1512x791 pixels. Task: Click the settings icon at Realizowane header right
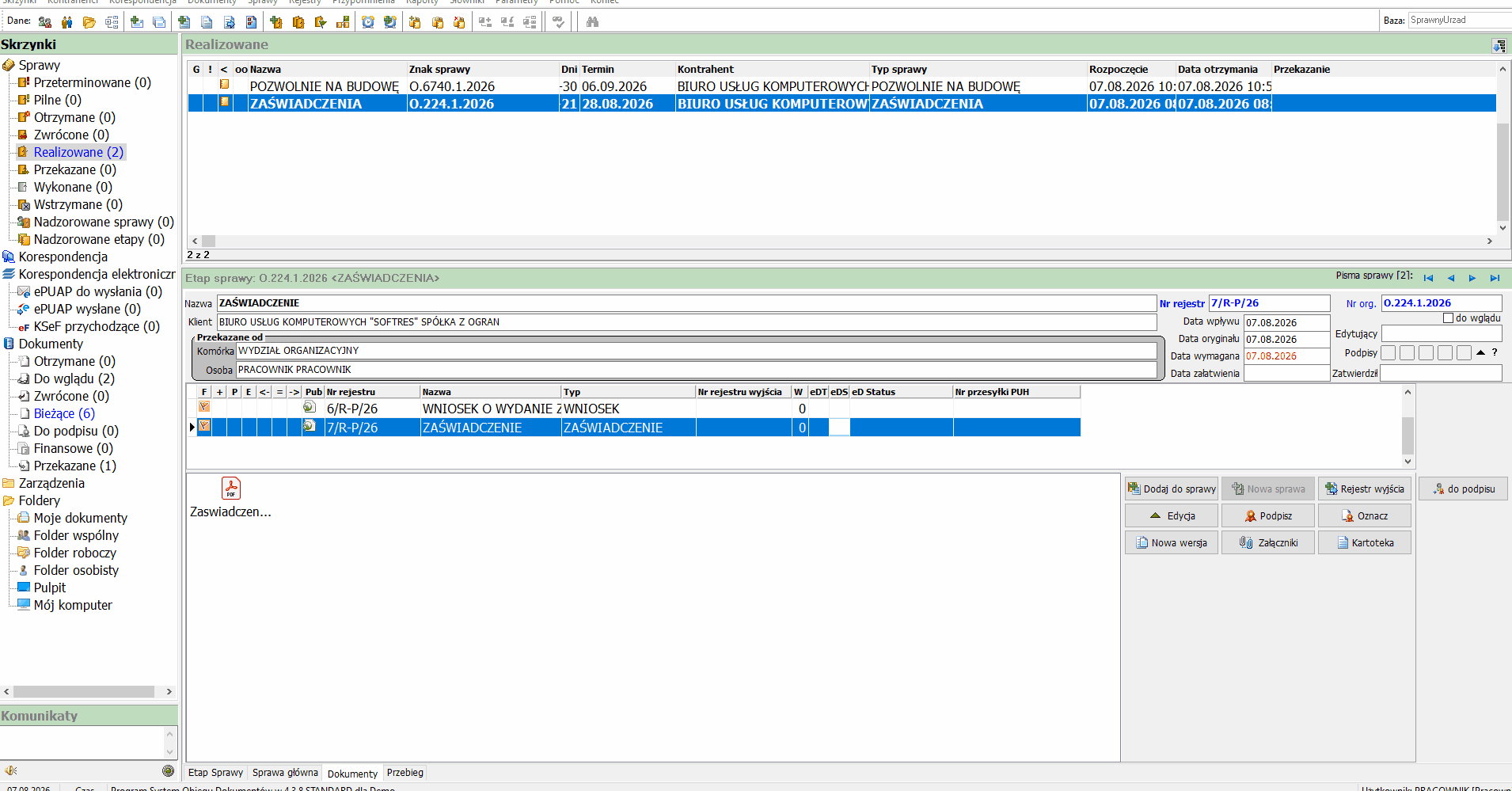coord(1499,46)
